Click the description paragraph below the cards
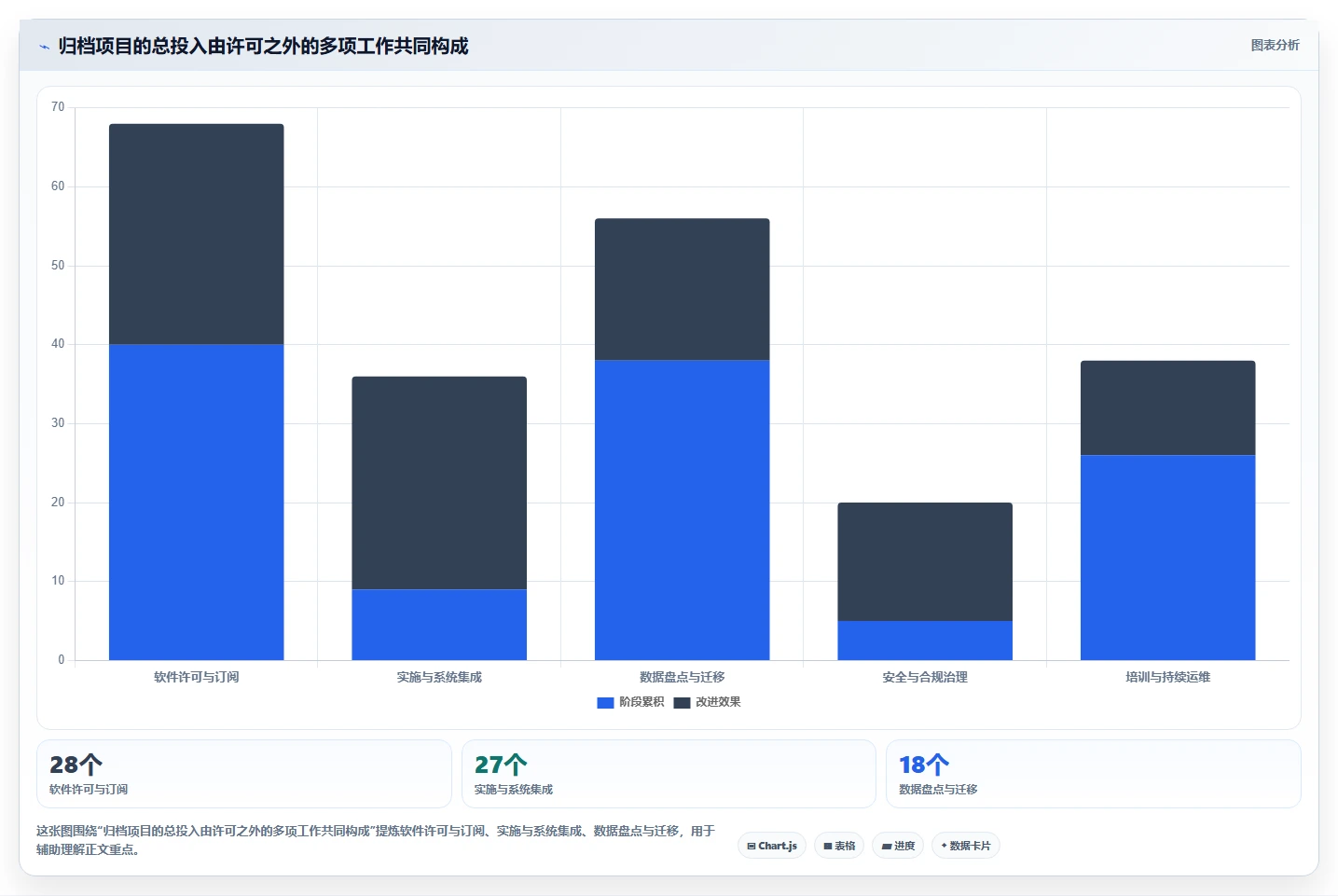1338x896 pixels. [376, 840]
